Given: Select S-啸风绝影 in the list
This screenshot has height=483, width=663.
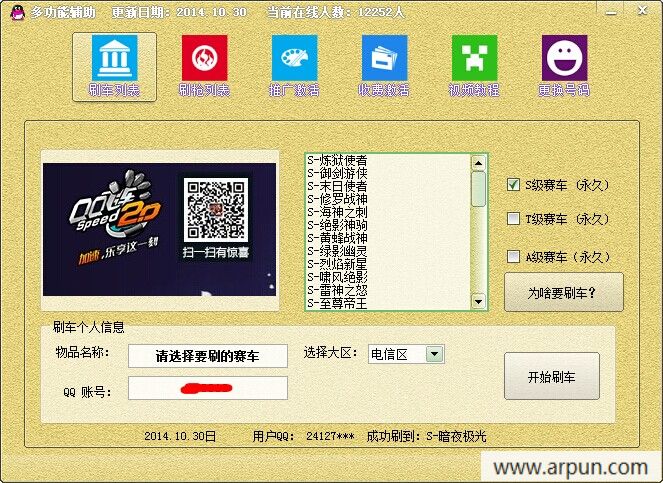Looking at the screenshot, I should (337, 277).
